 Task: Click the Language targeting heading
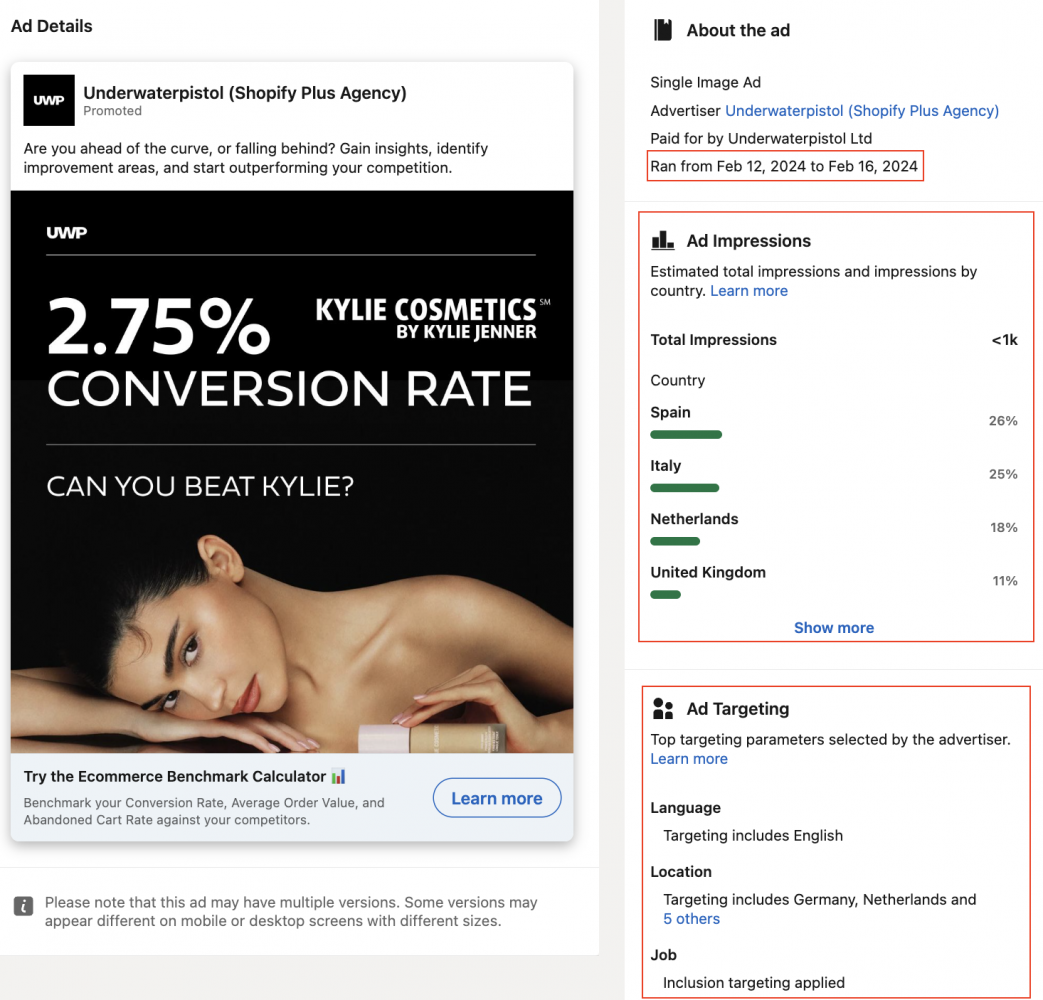point(686,808)
